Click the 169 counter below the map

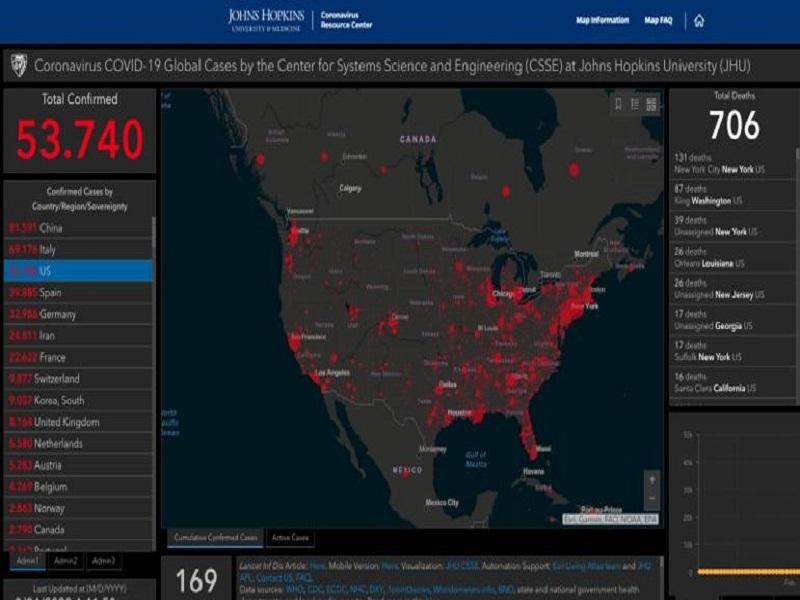[x=196, y=581]
